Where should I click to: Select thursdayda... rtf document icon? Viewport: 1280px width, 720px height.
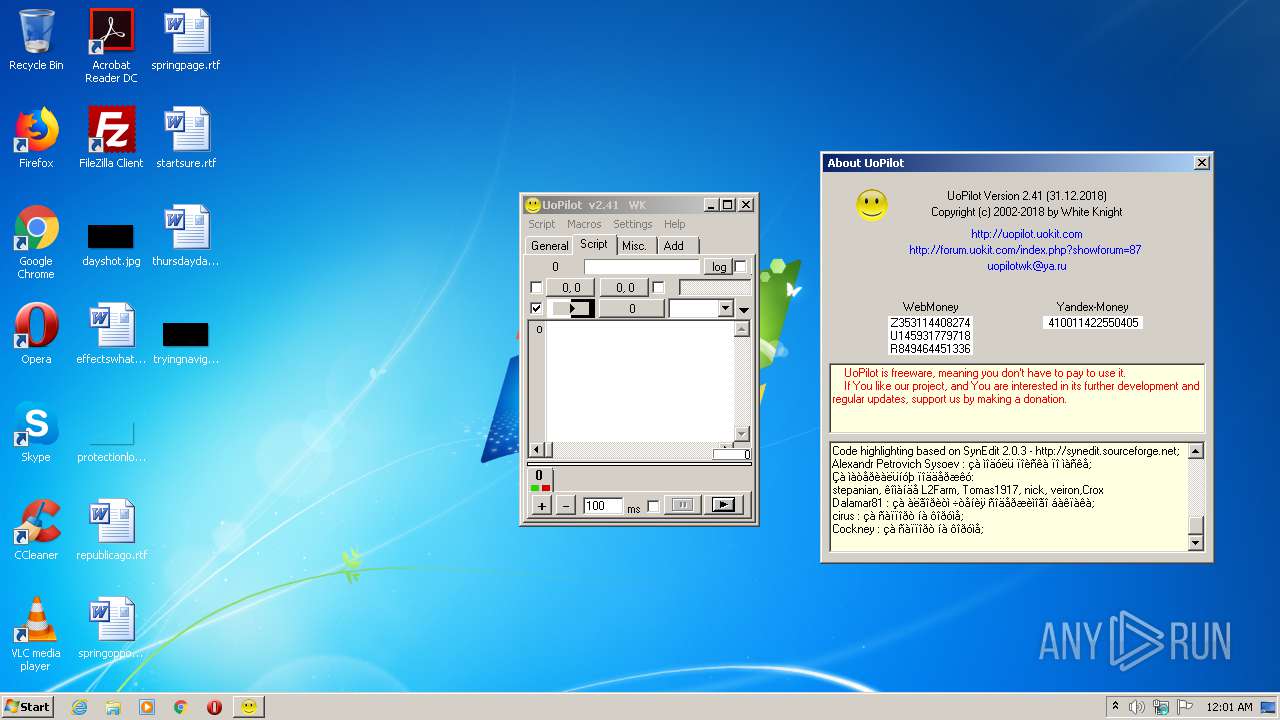(x=186, y=236)
